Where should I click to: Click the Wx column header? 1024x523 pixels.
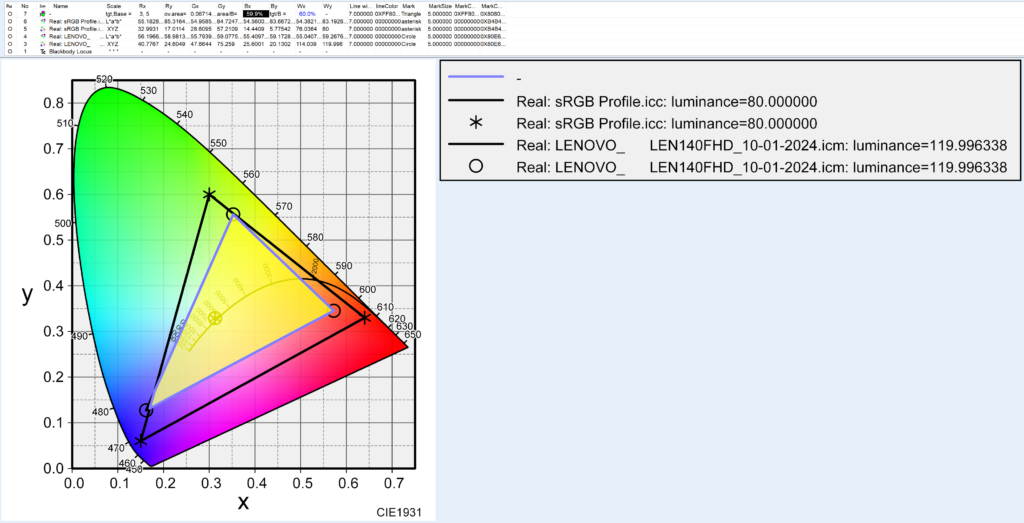click(301, 6)
